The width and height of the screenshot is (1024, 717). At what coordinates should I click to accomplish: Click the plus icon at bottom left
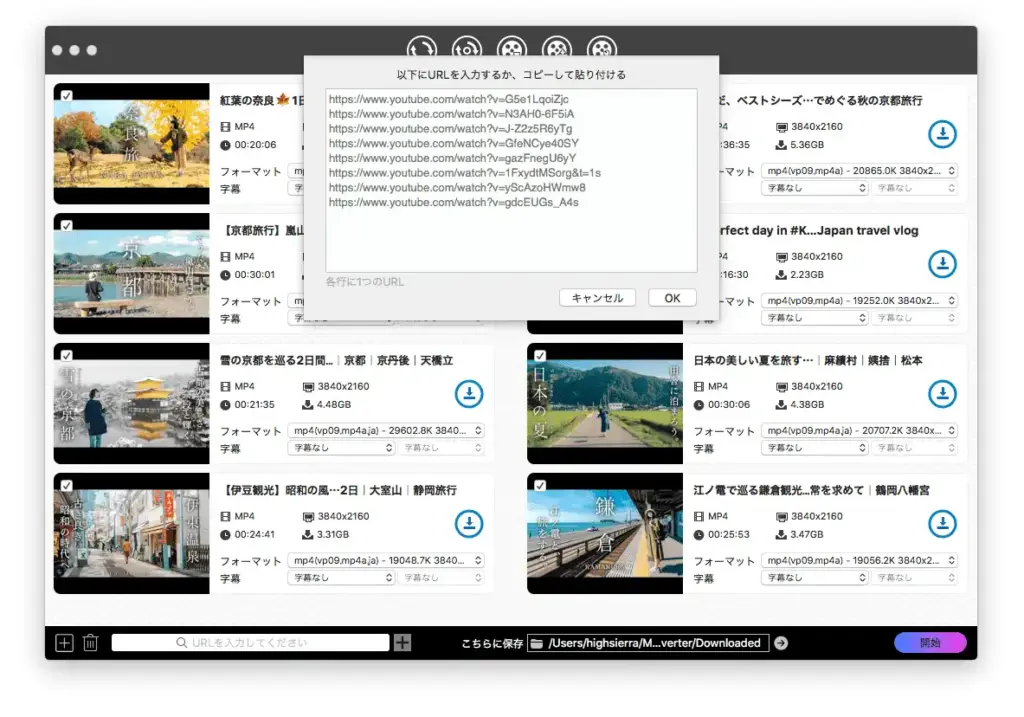pyautogui.click(x=65, y=642)
